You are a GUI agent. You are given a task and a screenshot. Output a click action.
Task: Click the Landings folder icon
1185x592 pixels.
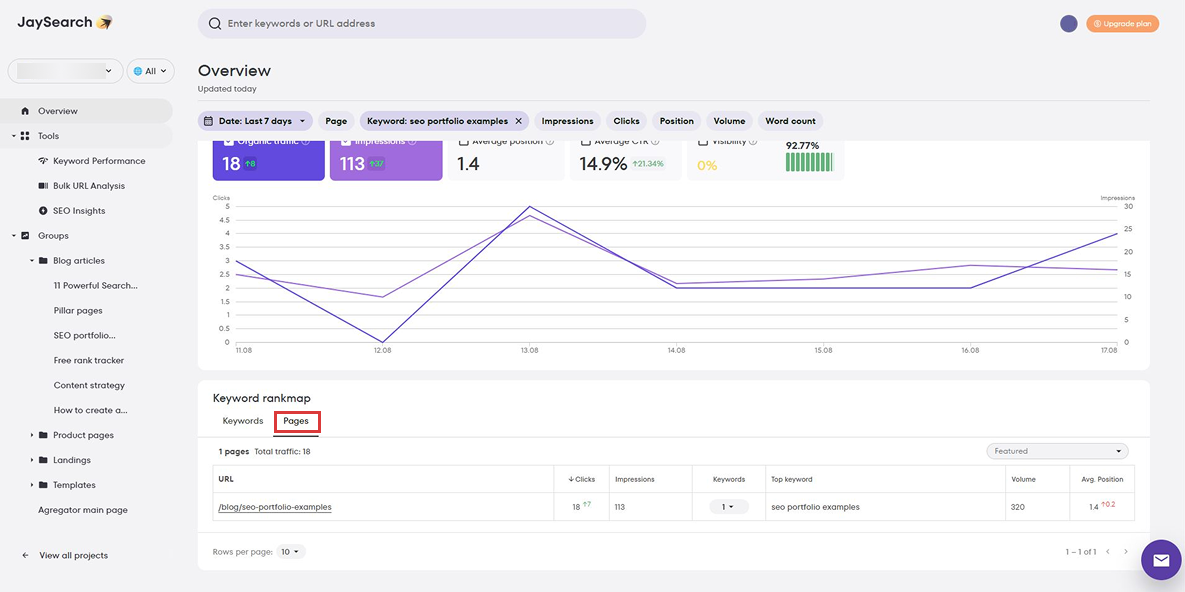pos(43,460)
